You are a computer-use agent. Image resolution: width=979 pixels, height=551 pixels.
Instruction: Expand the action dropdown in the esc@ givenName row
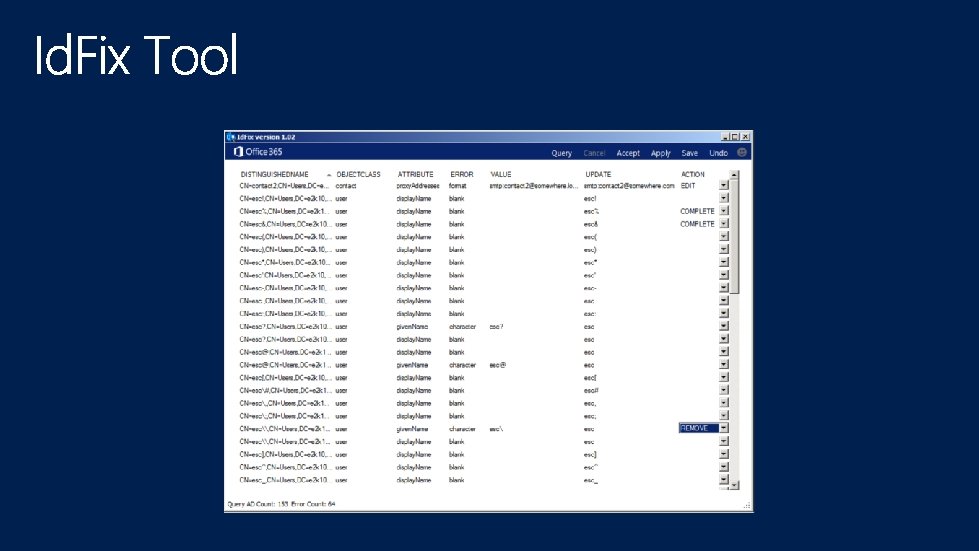724,364
